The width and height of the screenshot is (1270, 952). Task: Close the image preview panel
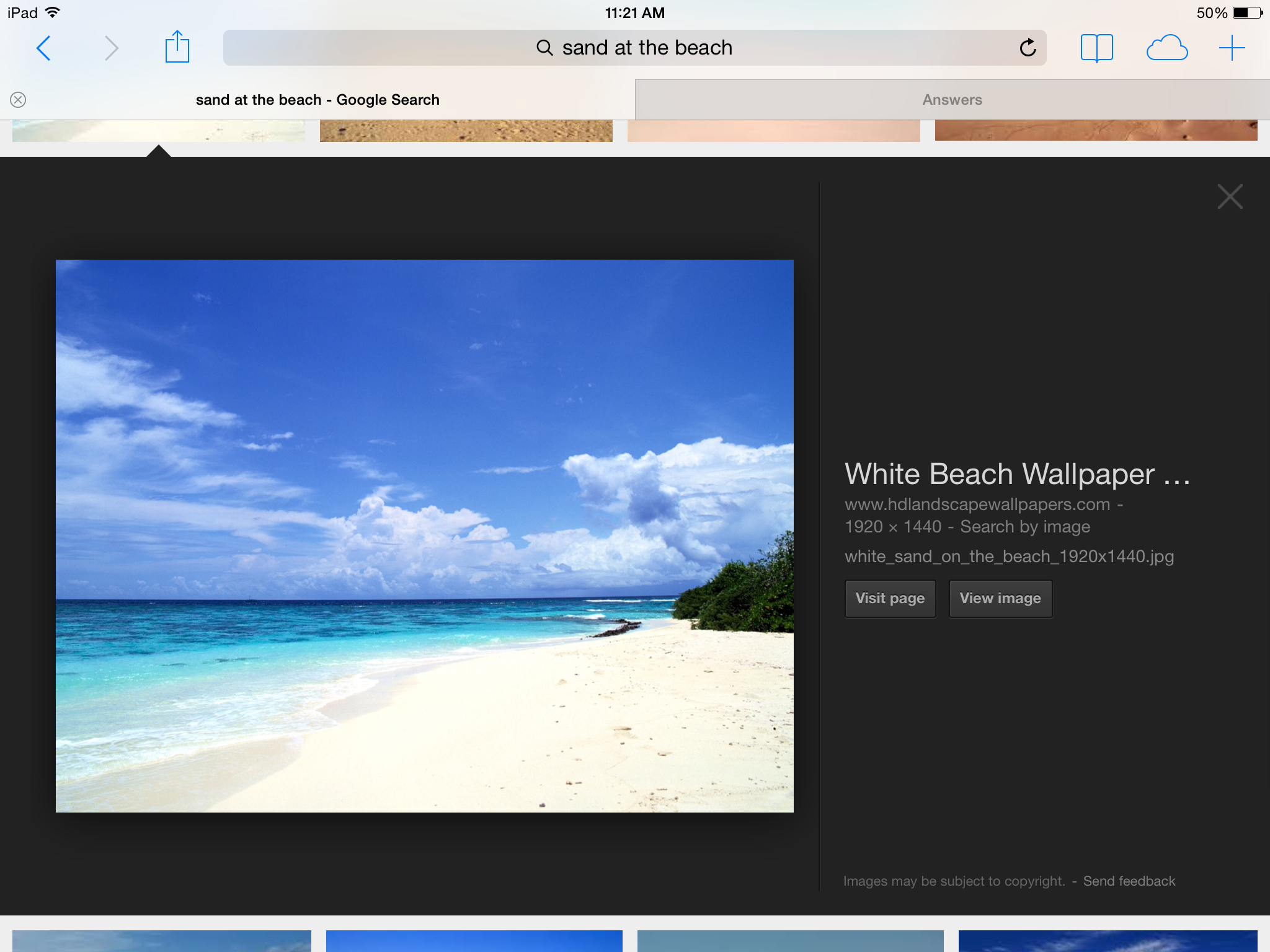coord(1230,197)
